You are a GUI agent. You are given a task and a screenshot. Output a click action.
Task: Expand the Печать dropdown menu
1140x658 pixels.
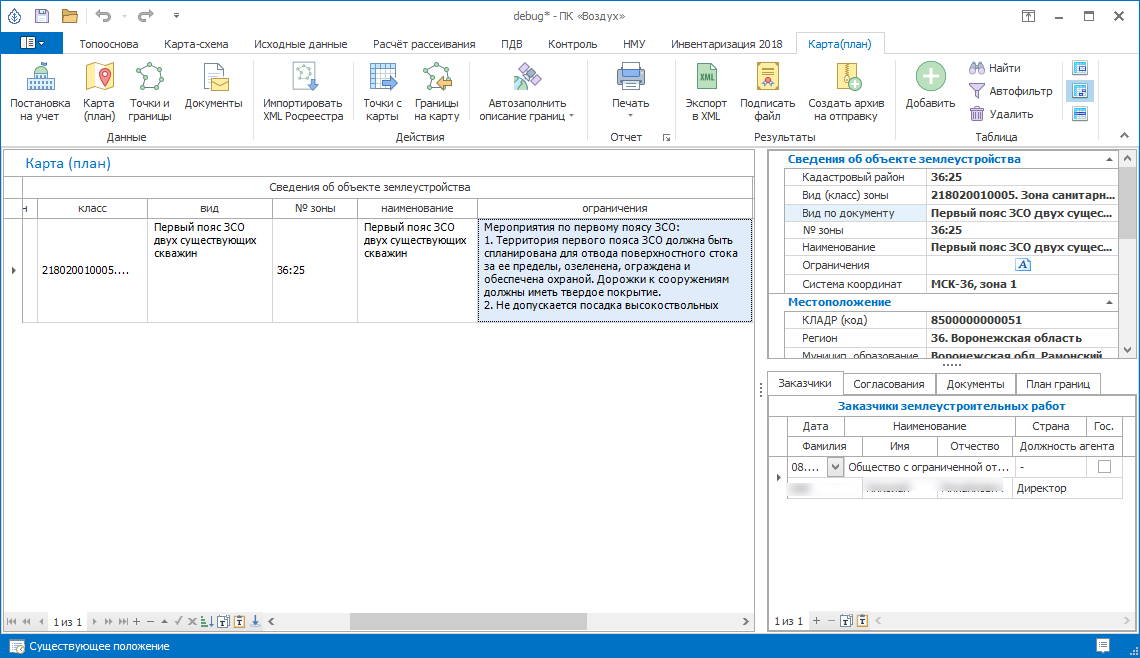(630, 115)
